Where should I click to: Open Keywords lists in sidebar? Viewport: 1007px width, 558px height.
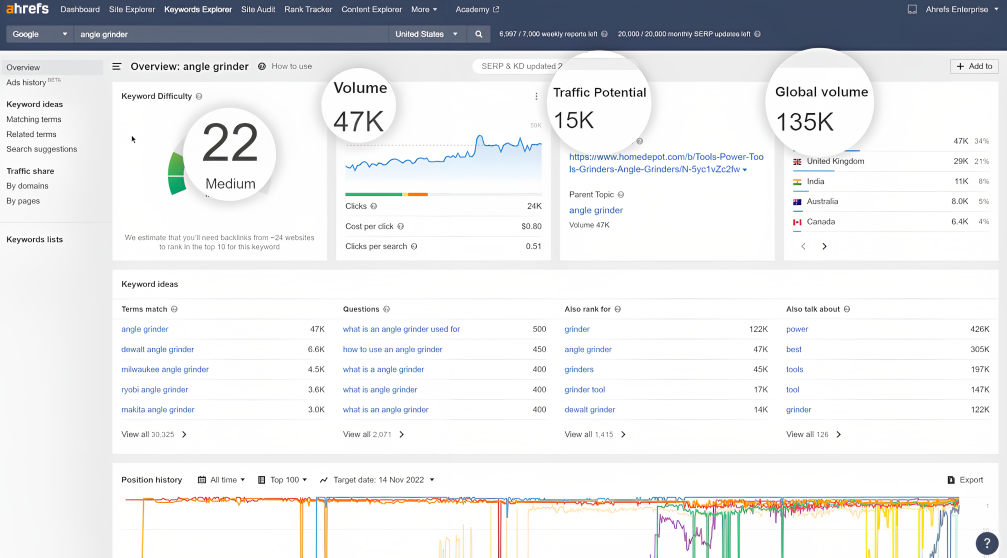35,240
